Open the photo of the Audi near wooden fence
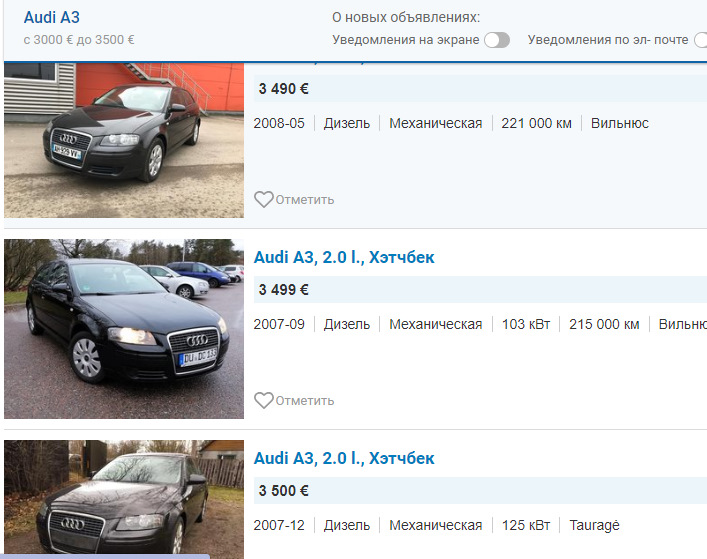 click(x=124, y=499)
